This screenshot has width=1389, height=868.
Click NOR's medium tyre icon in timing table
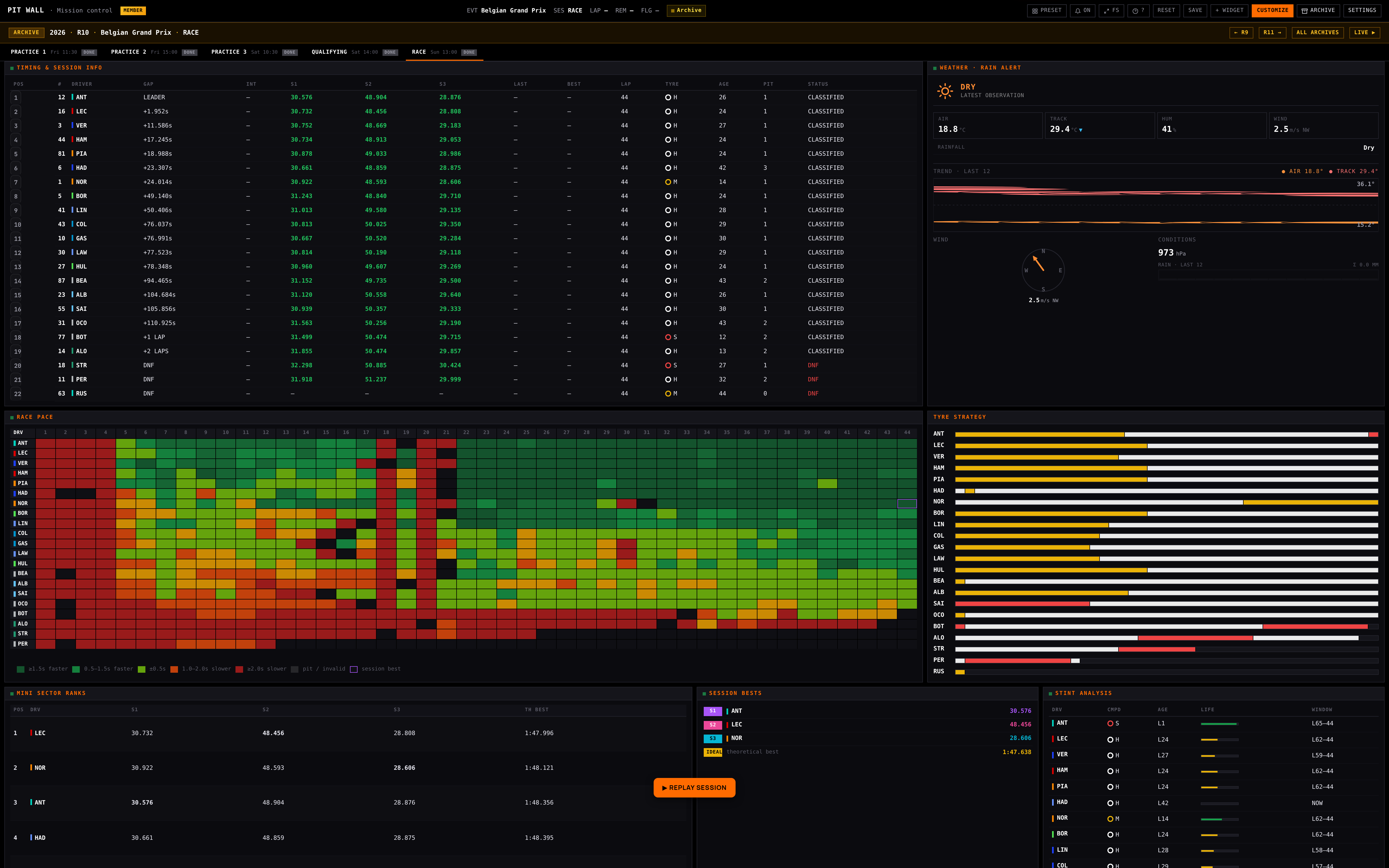(x=668, y=182)
